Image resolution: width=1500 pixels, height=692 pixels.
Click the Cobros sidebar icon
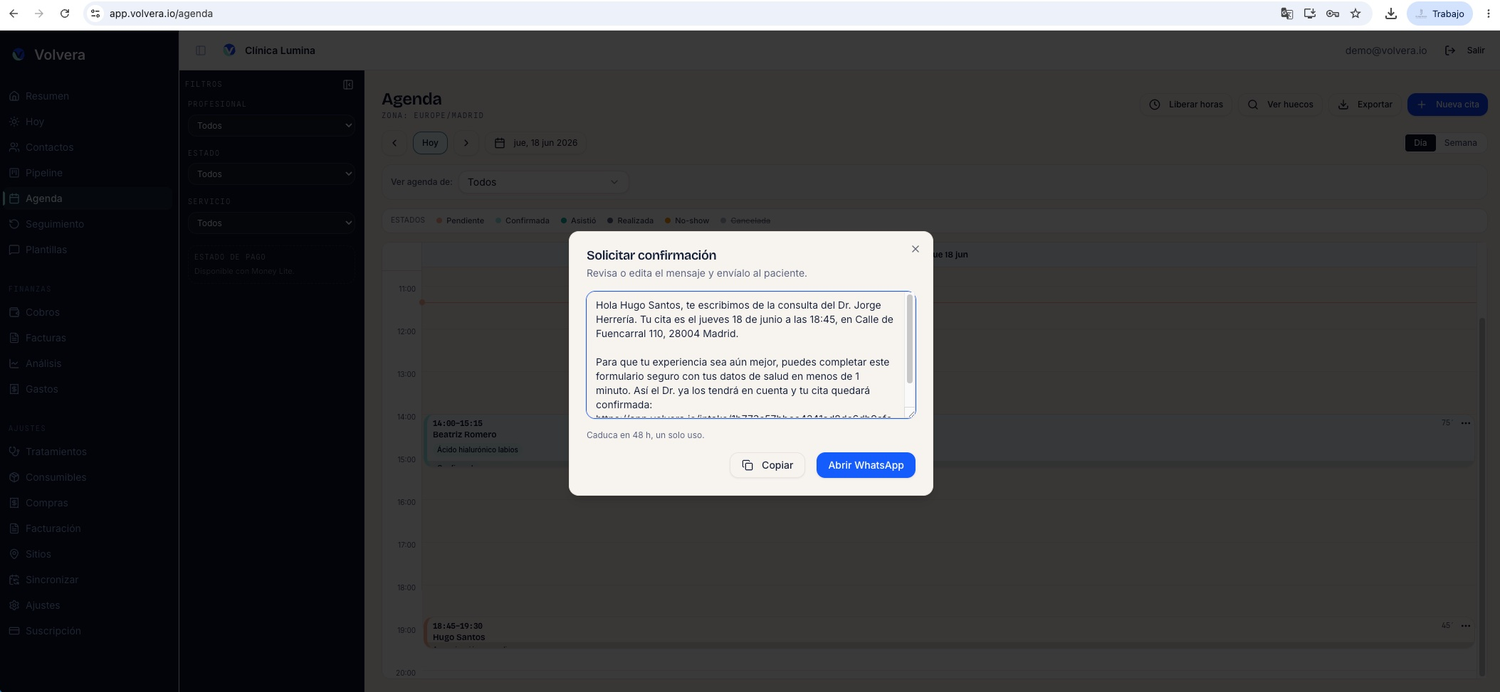[x=14, y=312]
